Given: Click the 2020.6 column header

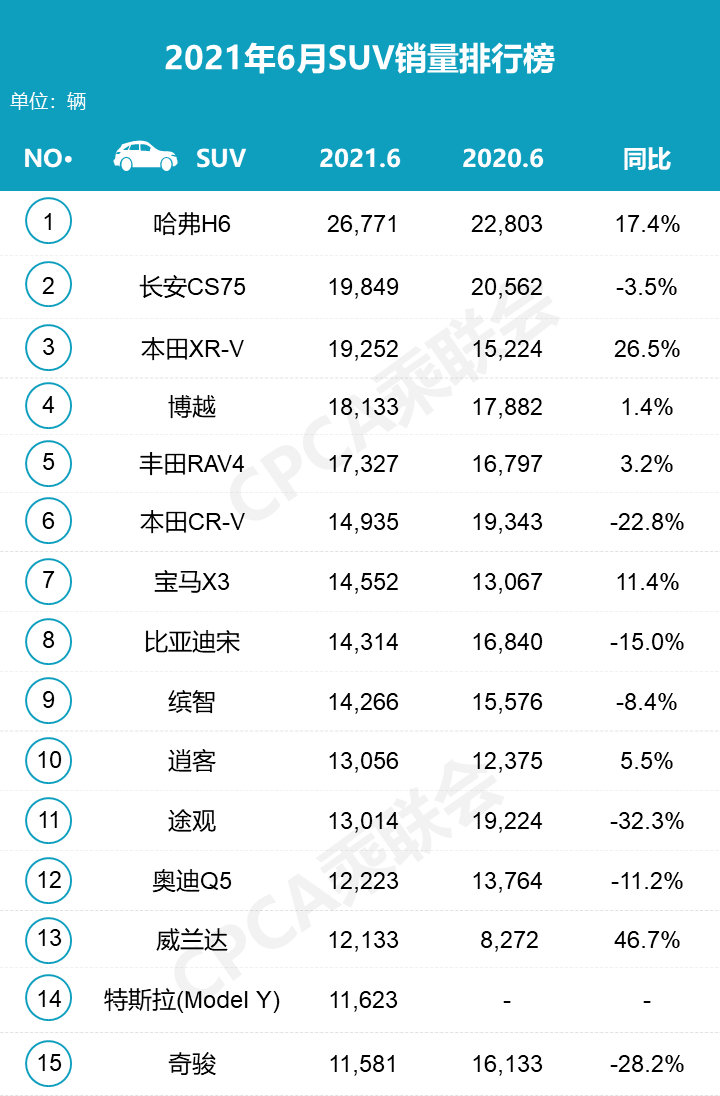Looking at the screenshot, I should coord(503,158).
